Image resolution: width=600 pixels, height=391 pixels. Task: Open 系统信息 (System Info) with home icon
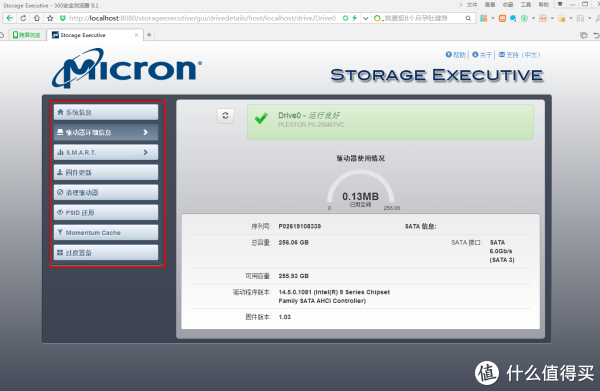click(106, 112)
